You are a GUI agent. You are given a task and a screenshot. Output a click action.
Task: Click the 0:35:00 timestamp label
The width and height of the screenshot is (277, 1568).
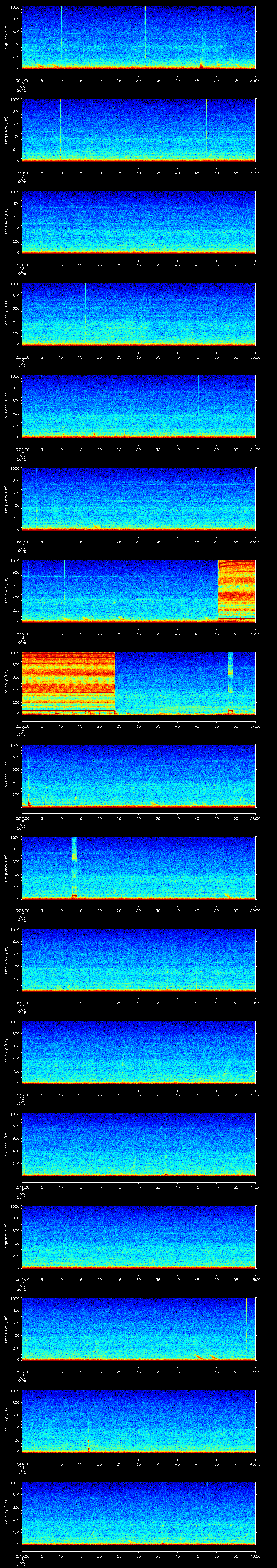[x=22, y=634]
